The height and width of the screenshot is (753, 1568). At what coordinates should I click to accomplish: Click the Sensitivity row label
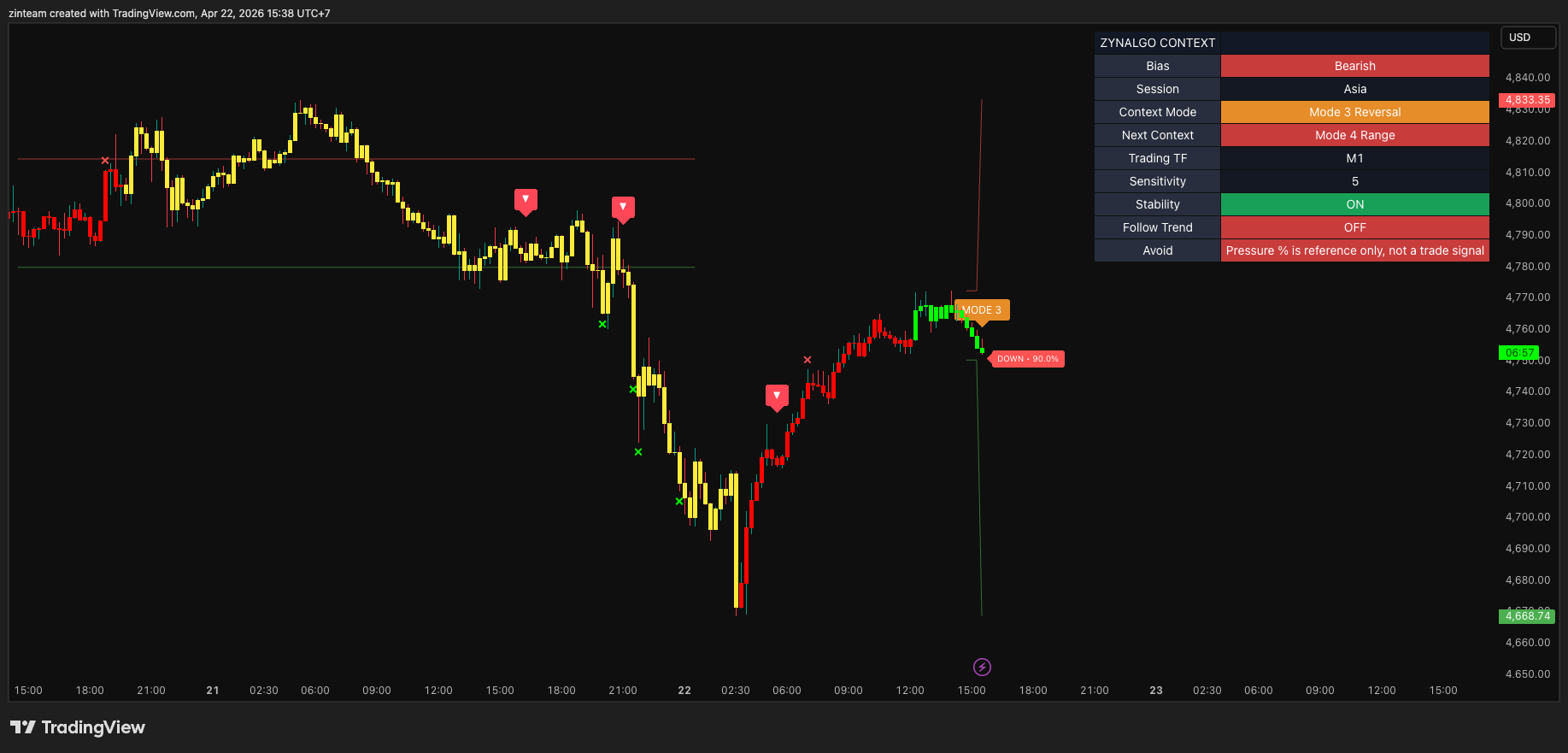pyautogui.click(x=1158, y=181)
